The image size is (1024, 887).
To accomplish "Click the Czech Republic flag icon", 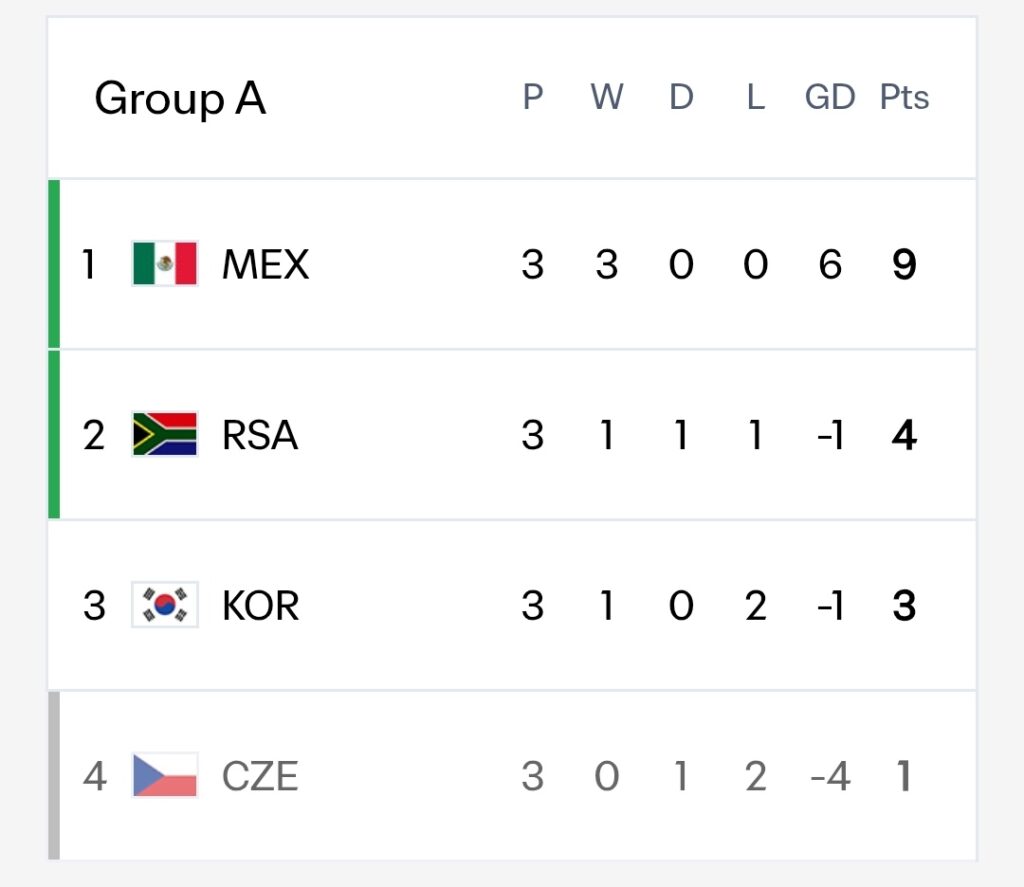I will (x=165, y=775).
